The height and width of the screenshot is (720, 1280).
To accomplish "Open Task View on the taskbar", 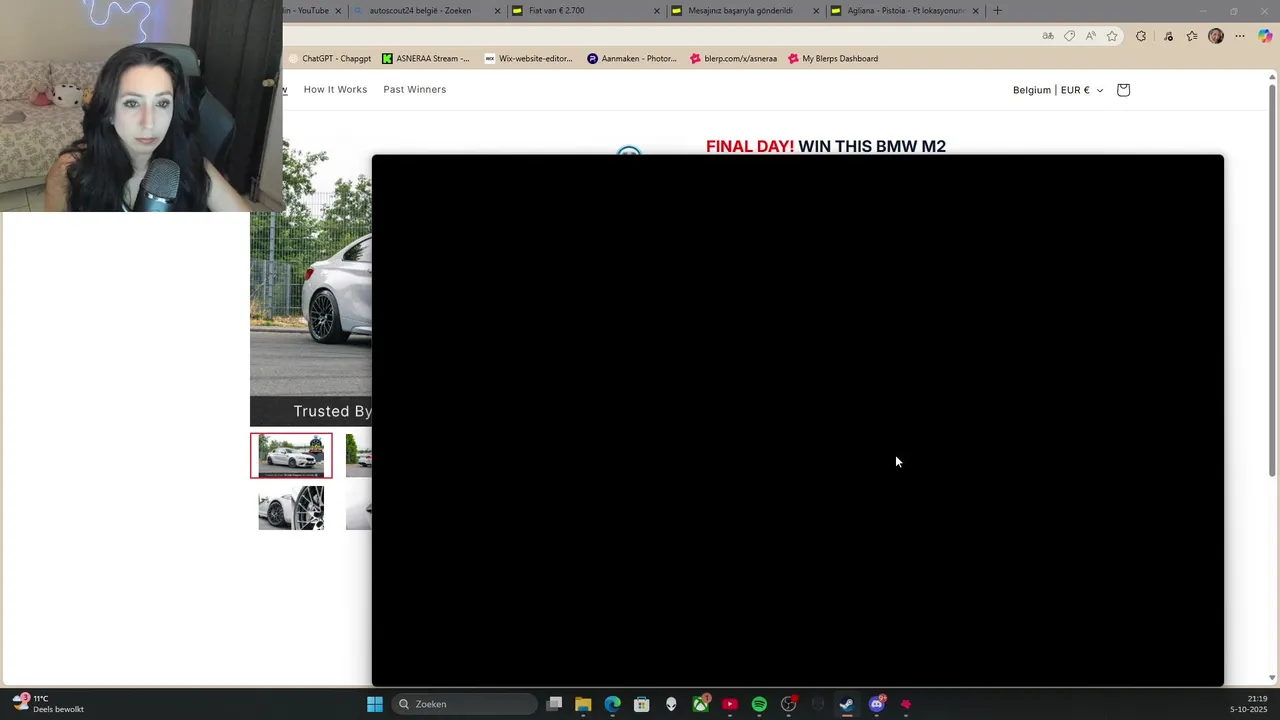I will (x=555, y=704).
